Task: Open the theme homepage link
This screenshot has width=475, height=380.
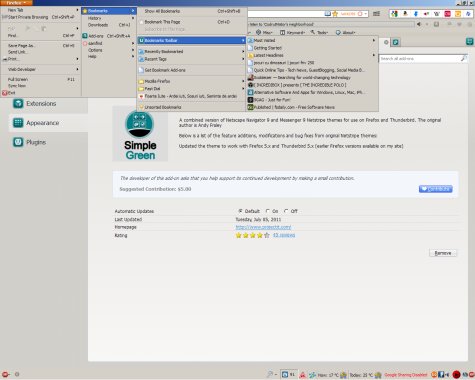Action: tap(263, 227)
